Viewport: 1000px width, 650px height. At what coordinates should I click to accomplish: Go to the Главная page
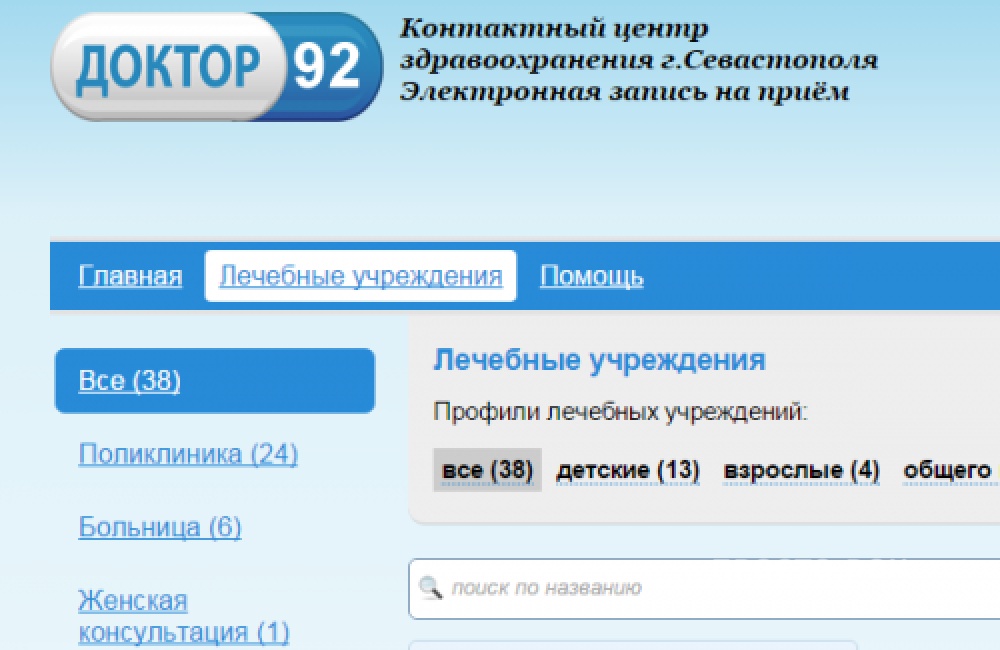pos(130,276)
